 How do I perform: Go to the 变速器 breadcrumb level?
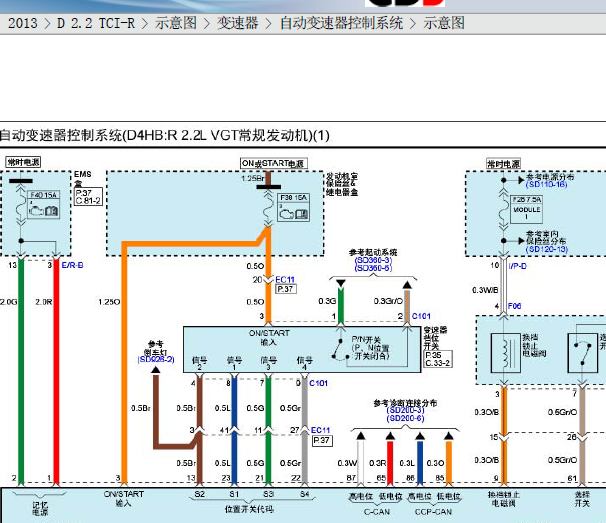coord(237,23)
